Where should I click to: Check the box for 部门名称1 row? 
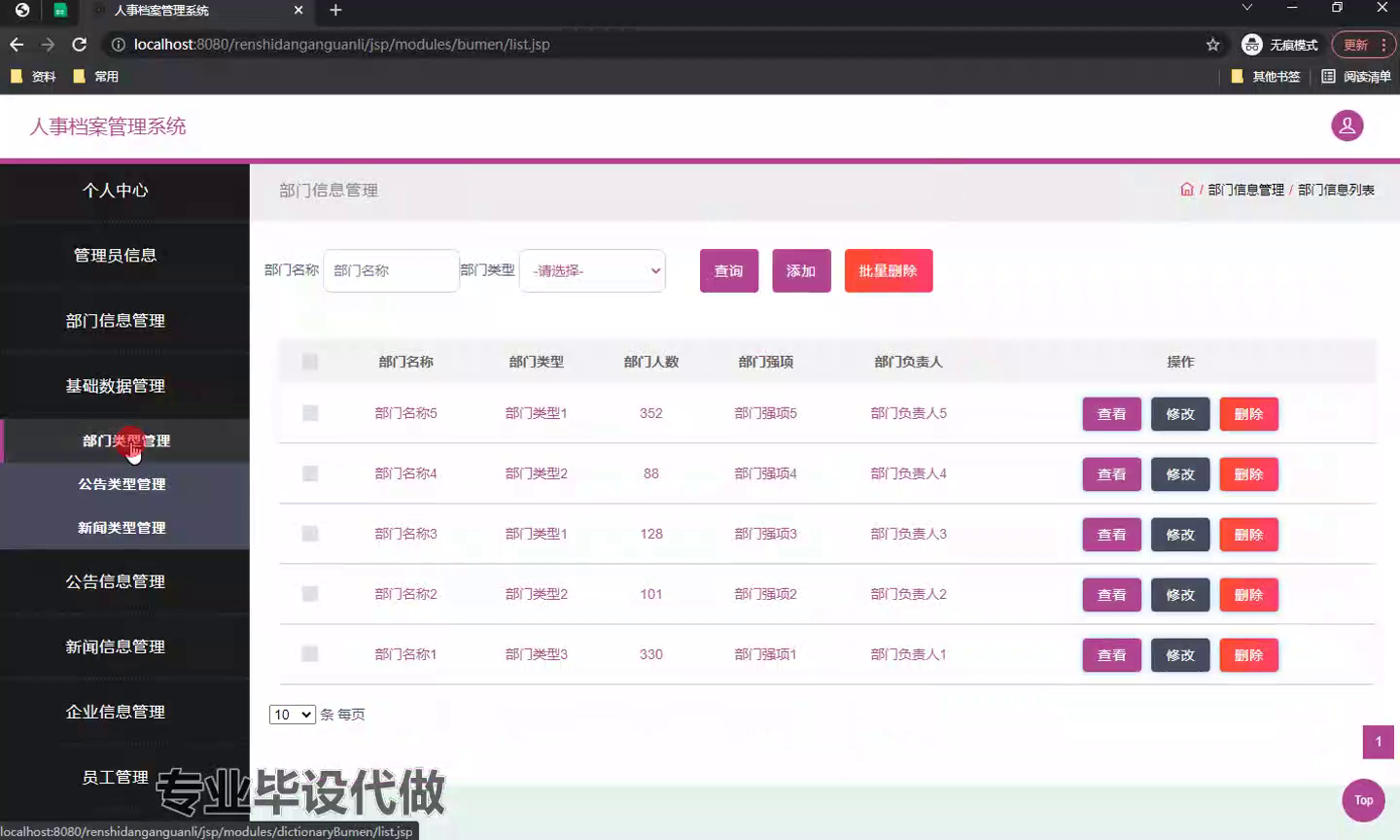coord(310,654)
